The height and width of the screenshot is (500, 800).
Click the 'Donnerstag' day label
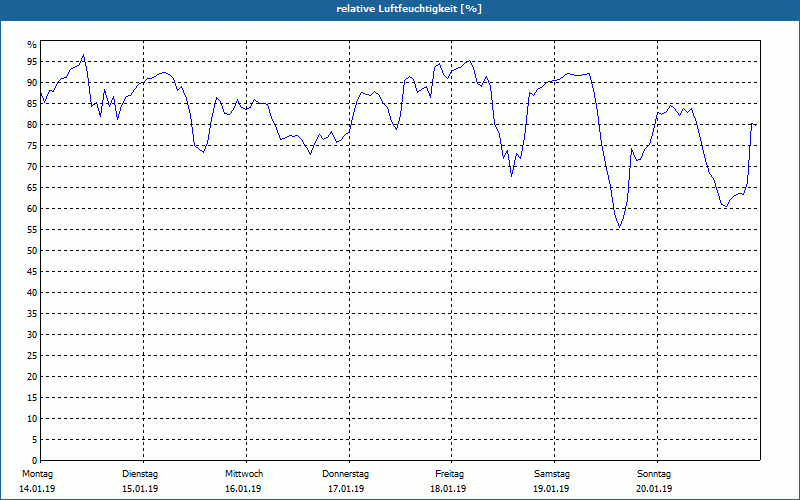coord(345,474)
